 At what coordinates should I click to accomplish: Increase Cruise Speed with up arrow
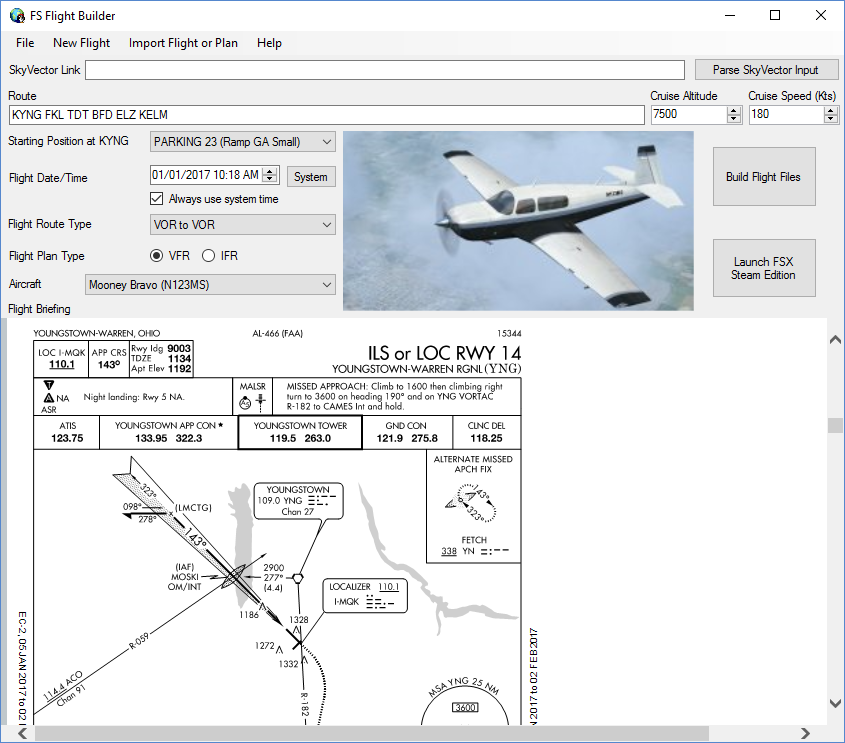click(x=831, y=110)
